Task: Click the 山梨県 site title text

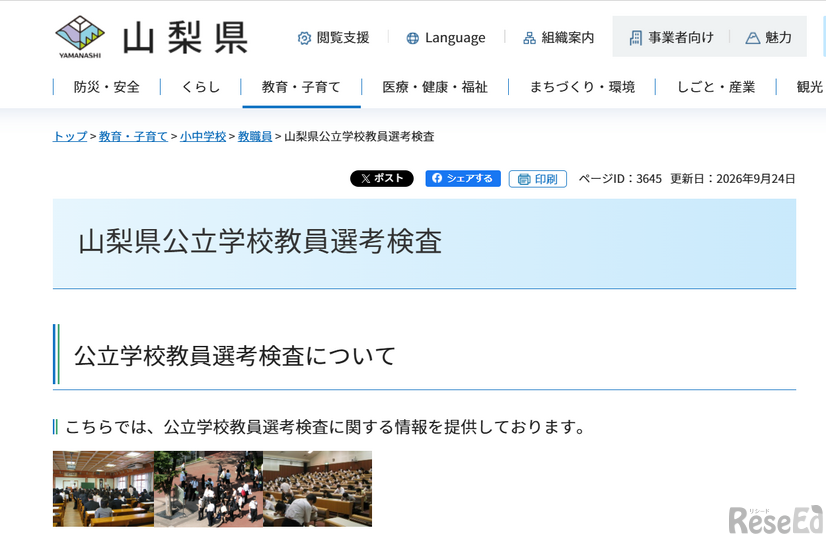Action: click(185, 38)
